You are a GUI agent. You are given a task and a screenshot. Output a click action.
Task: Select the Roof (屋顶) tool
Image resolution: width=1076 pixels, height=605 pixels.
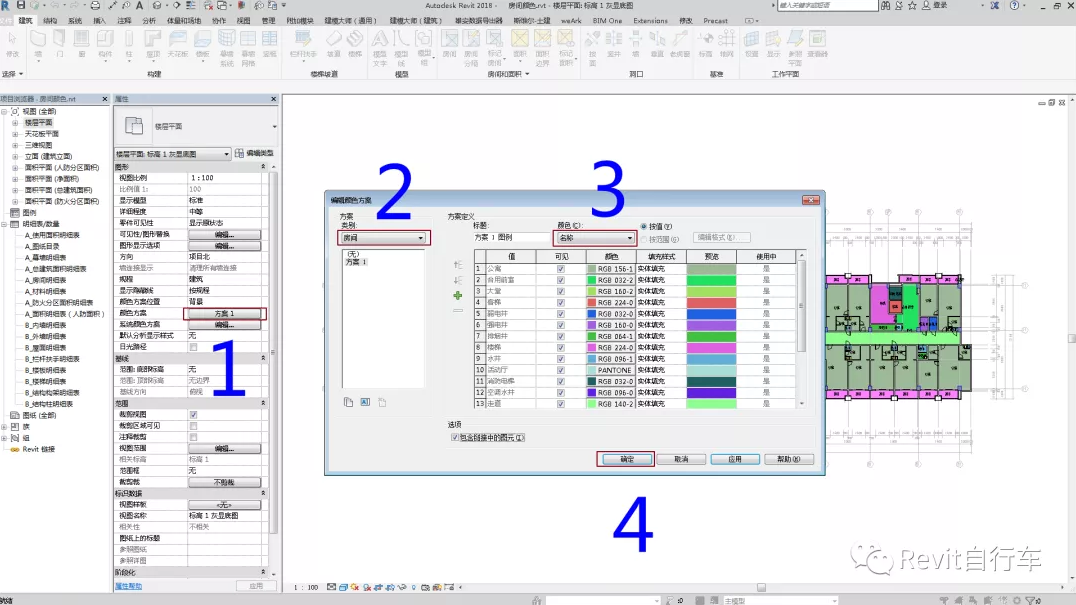[152, 46]
